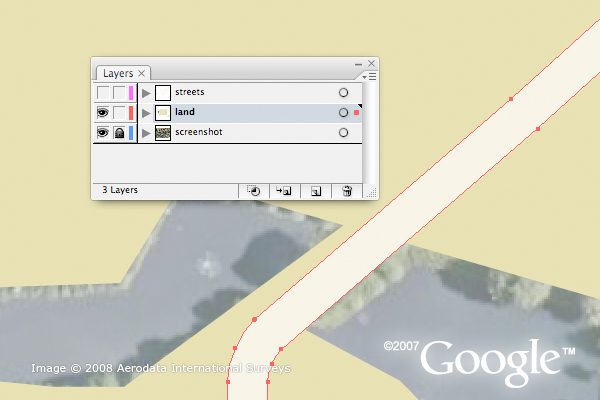
Task: Click Create New Sublayer icon
Action: click(x=284, y=191)
